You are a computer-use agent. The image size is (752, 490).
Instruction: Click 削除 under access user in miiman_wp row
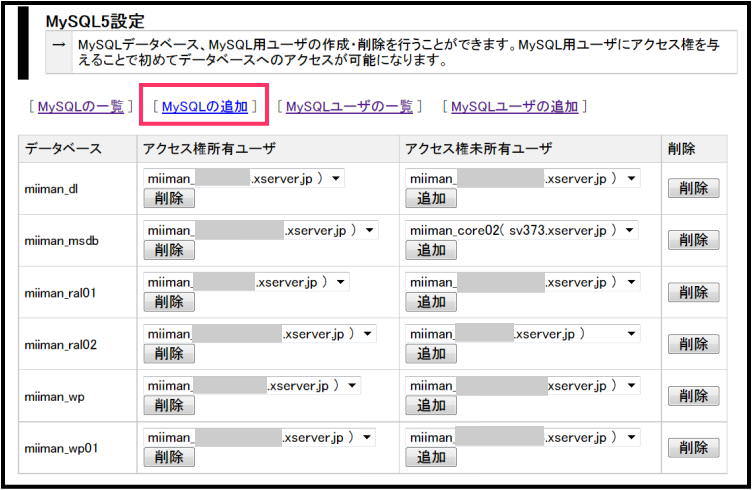pos(169,405)
